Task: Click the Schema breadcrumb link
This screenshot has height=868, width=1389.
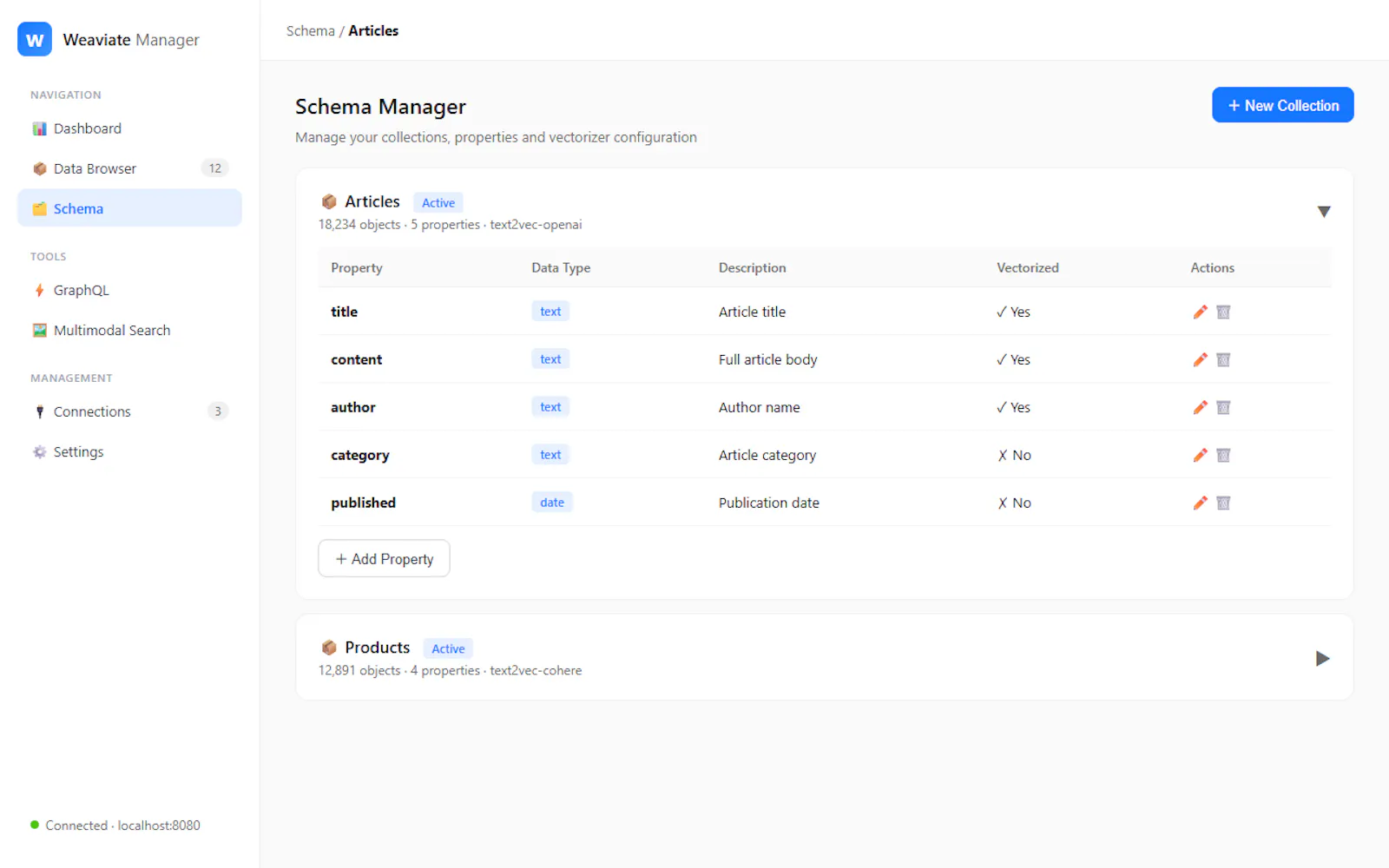Action: [310, 30]
